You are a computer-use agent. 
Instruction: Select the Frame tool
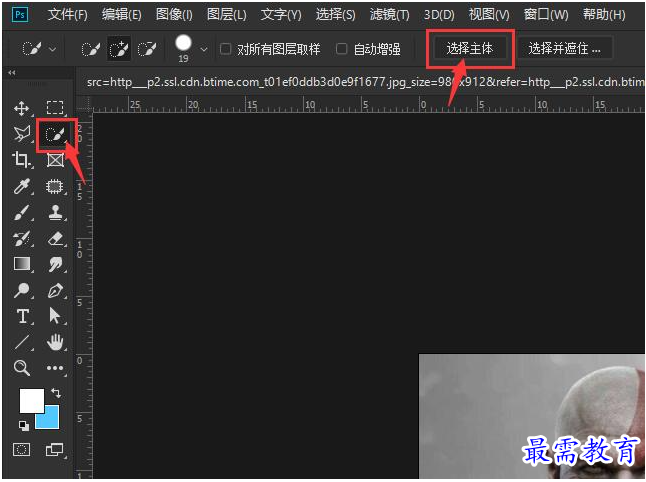55,160
